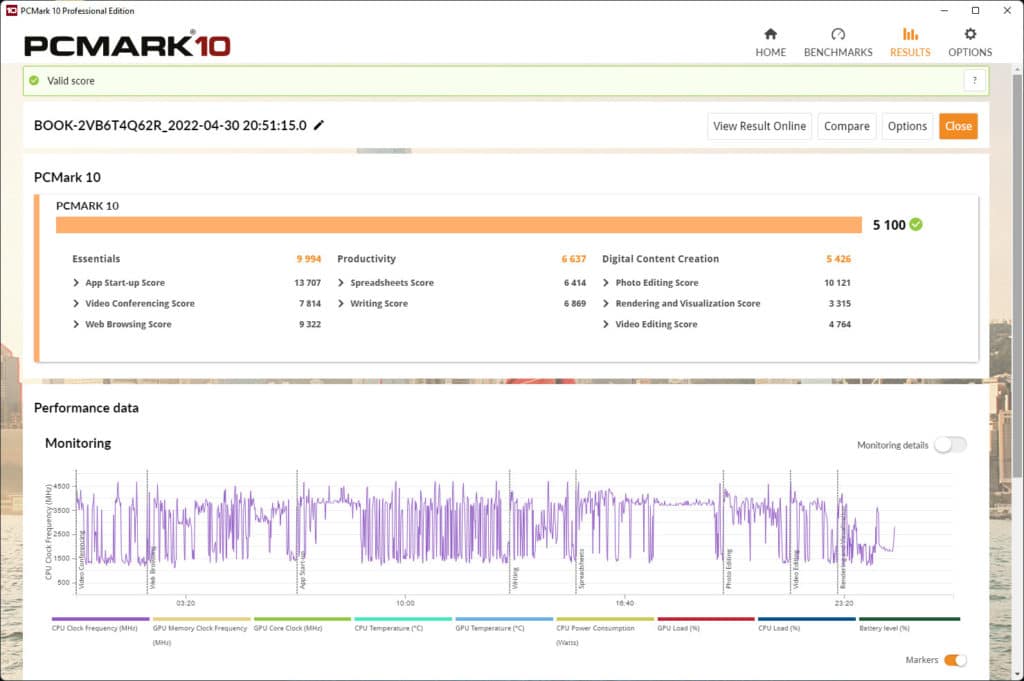
Task: Select the RESULTS tab label
Action: click(910, 52)
